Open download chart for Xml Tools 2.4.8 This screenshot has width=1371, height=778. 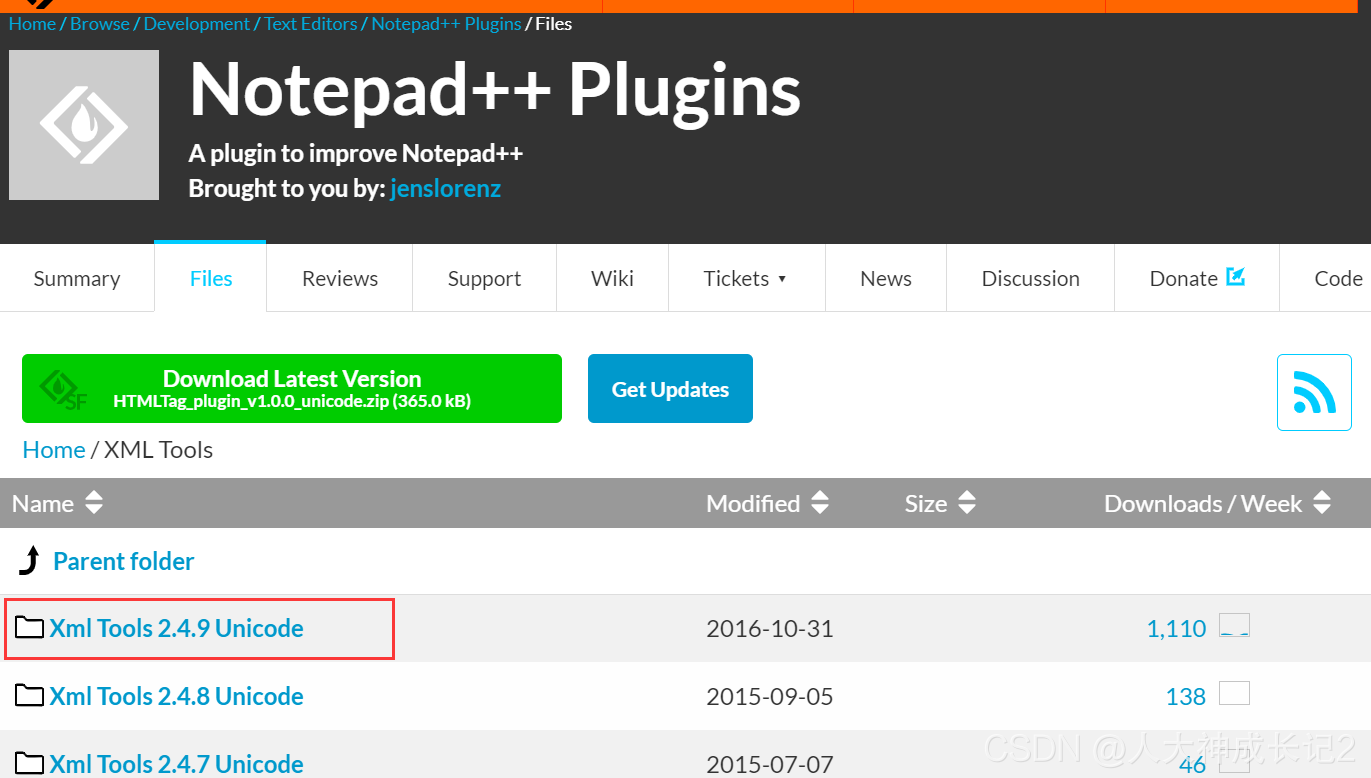[x=1235, y=693]
